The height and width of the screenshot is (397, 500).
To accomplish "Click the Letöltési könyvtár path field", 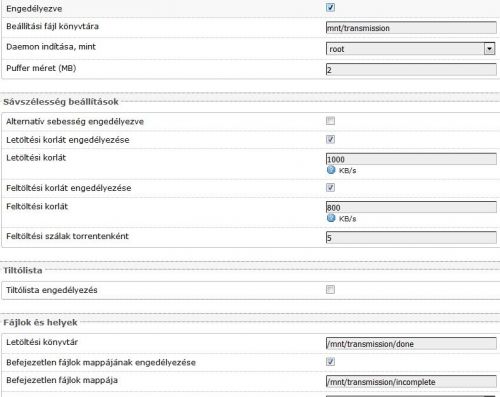I will [x=411, y=343].
